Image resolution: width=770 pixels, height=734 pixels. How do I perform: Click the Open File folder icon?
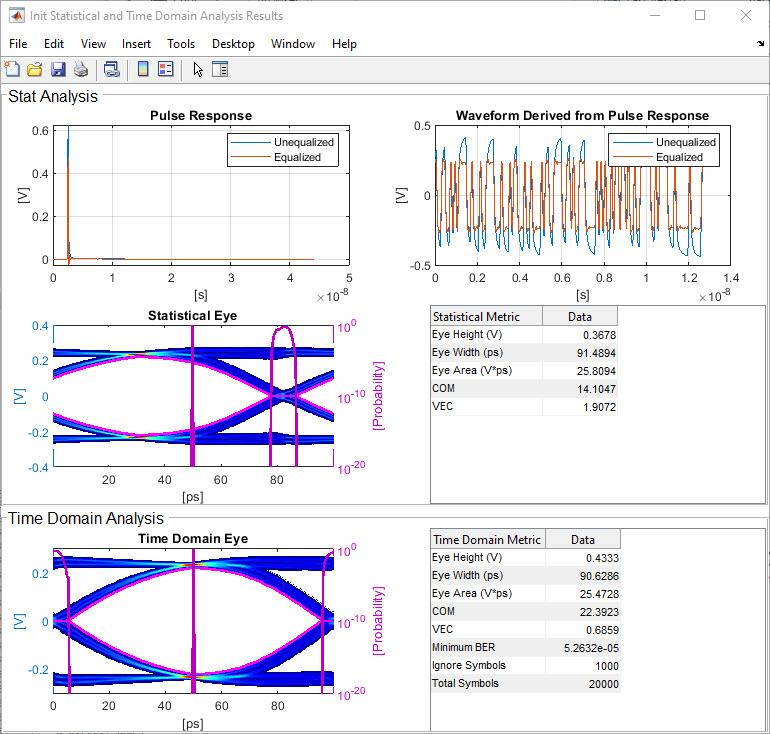[x=34, y=69]
